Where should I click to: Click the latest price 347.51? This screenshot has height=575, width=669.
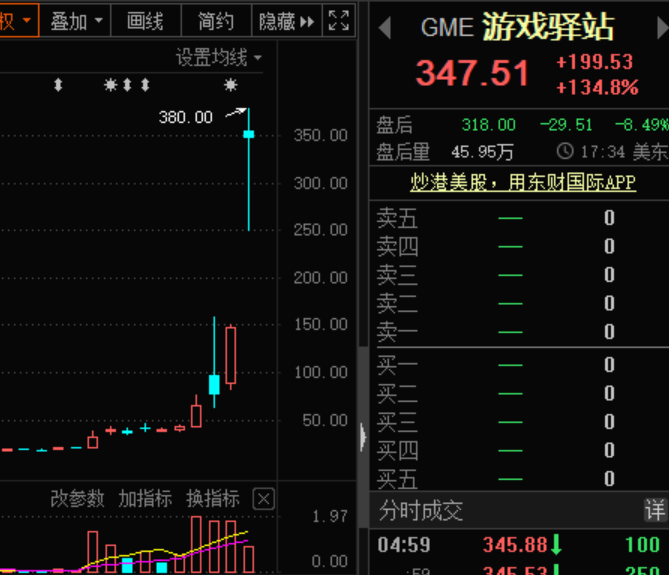pos(473,73)
